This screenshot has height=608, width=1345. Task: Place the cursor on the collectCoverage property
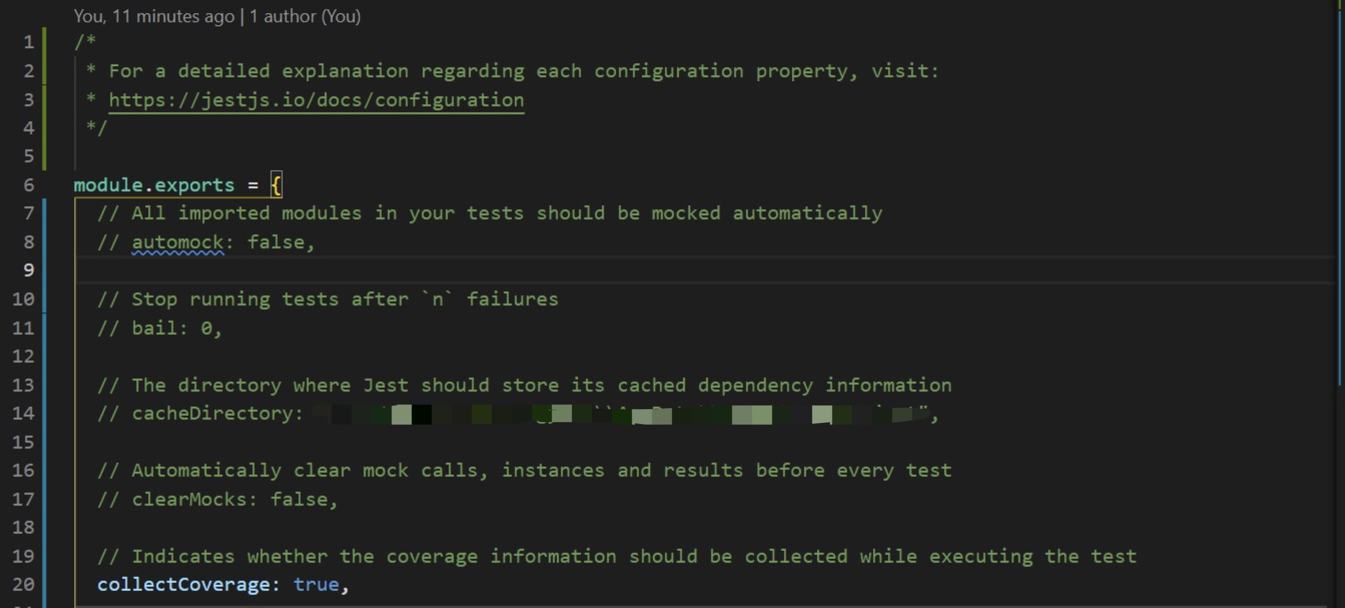point(184,584)
